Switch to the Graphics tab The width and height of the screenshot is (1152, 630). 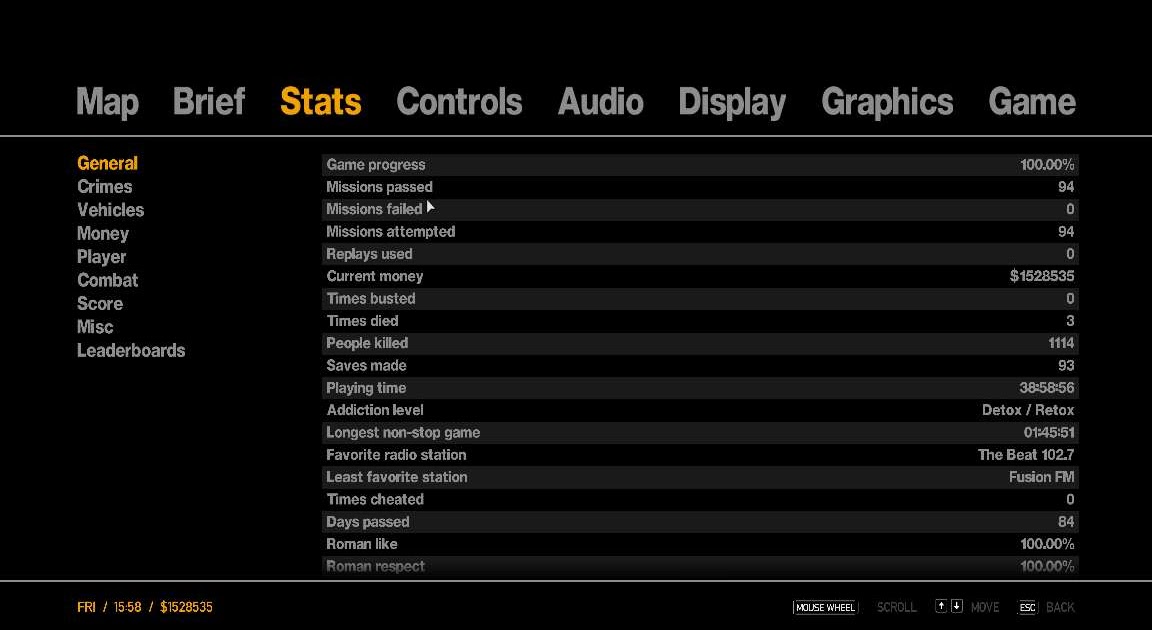point(887,101)
